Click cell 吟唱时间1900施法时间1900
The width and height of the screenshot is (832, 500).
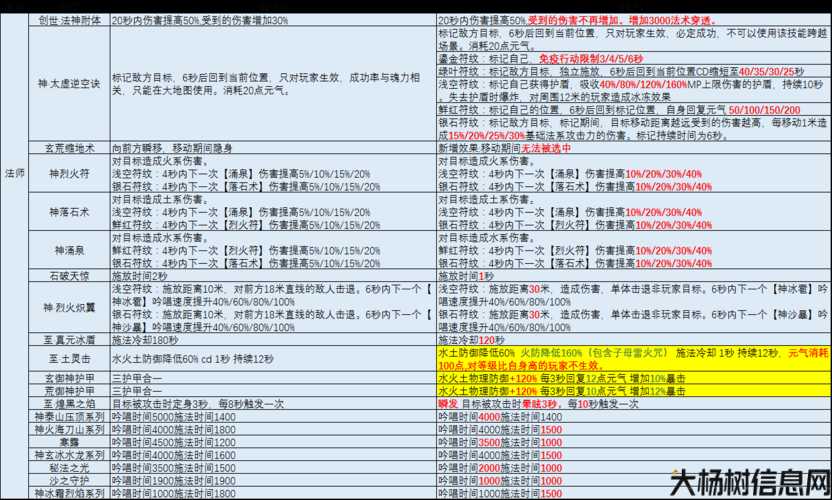pos(273,480)
